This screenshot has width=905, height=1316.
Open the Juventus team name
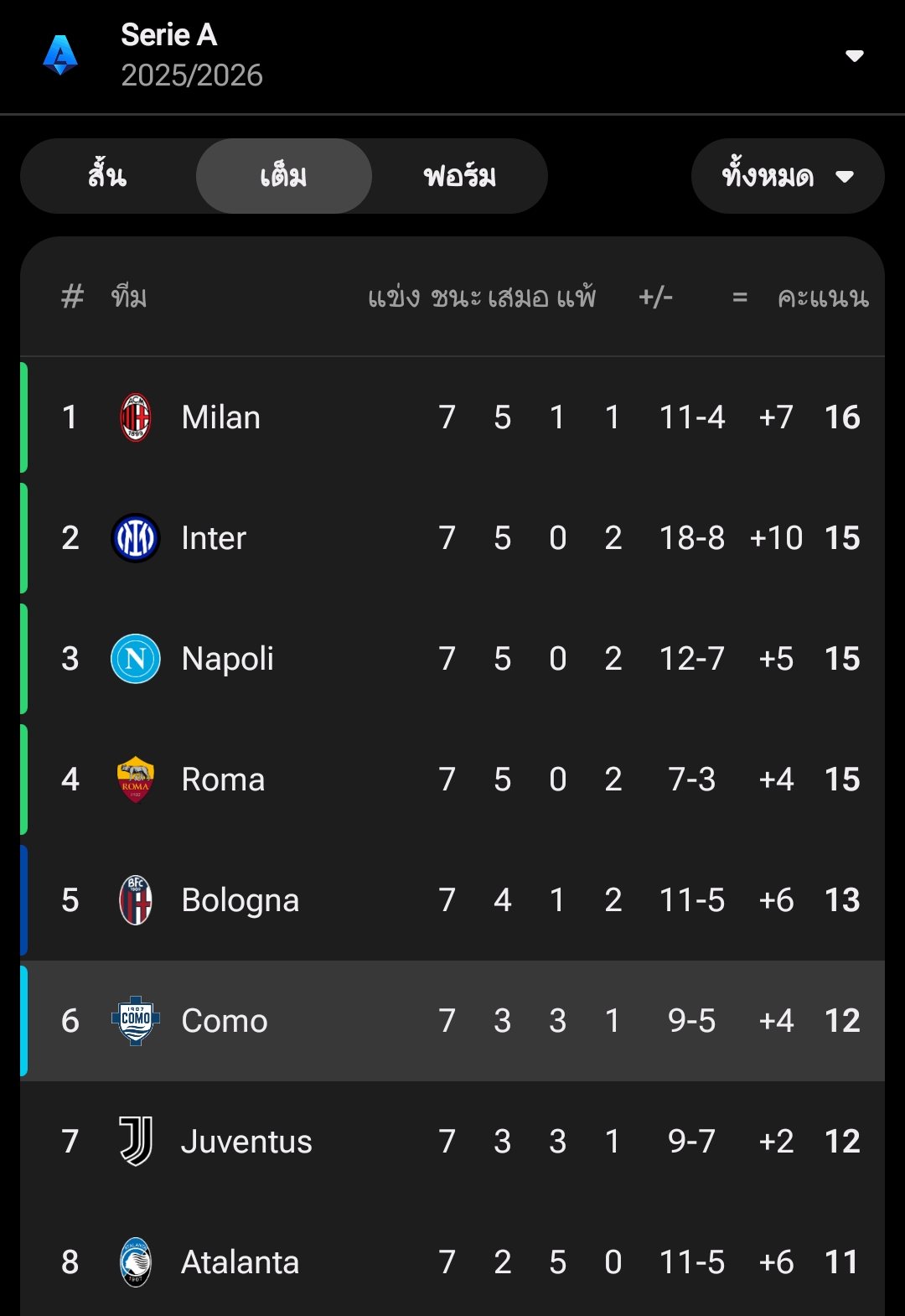point(246,1142)
